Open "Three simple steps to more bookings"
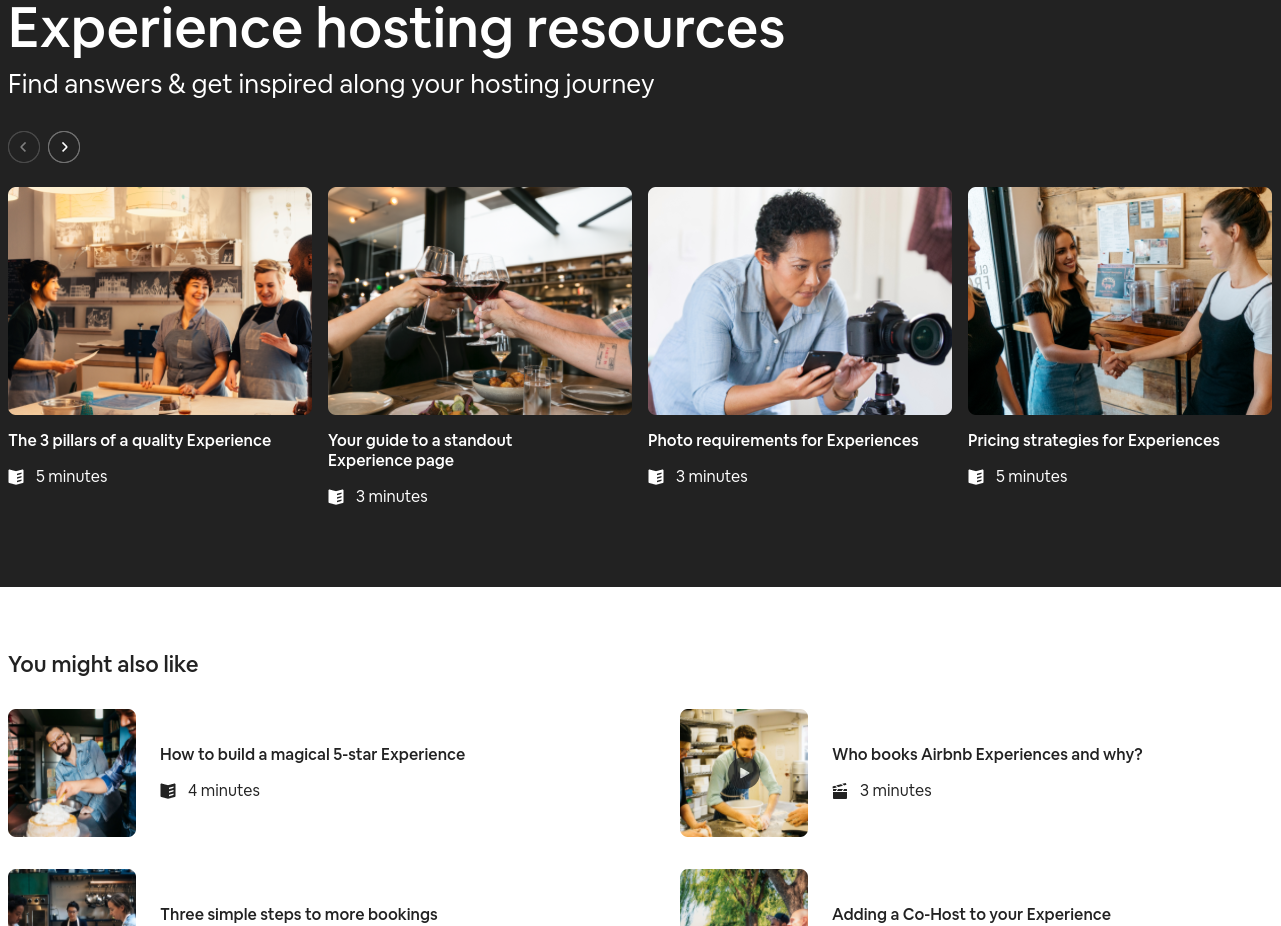 298,914
